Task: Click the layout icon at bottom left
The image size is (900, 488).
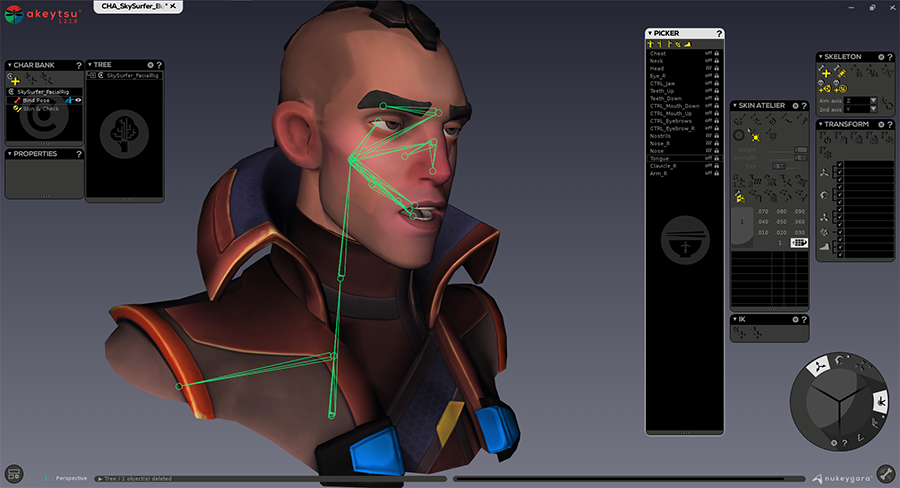Action: [14, 474]
